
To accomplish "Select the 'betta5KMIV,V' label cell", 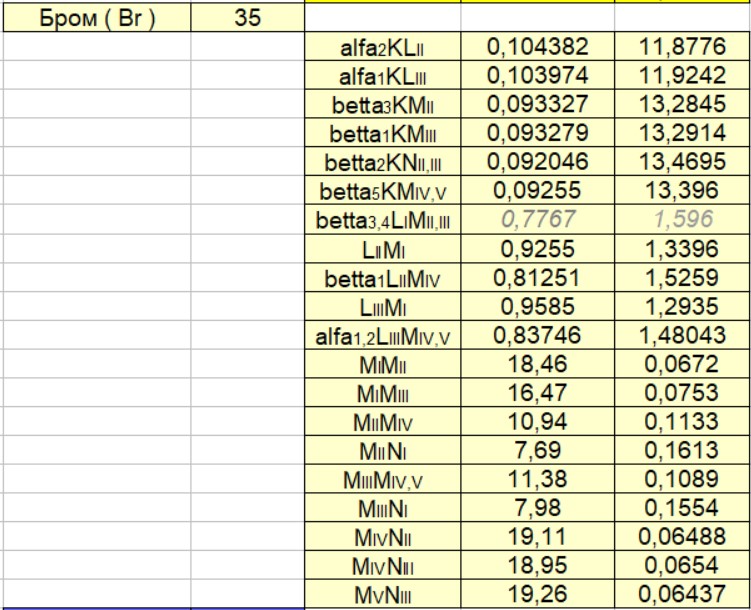I will click(x=383, y=191).
